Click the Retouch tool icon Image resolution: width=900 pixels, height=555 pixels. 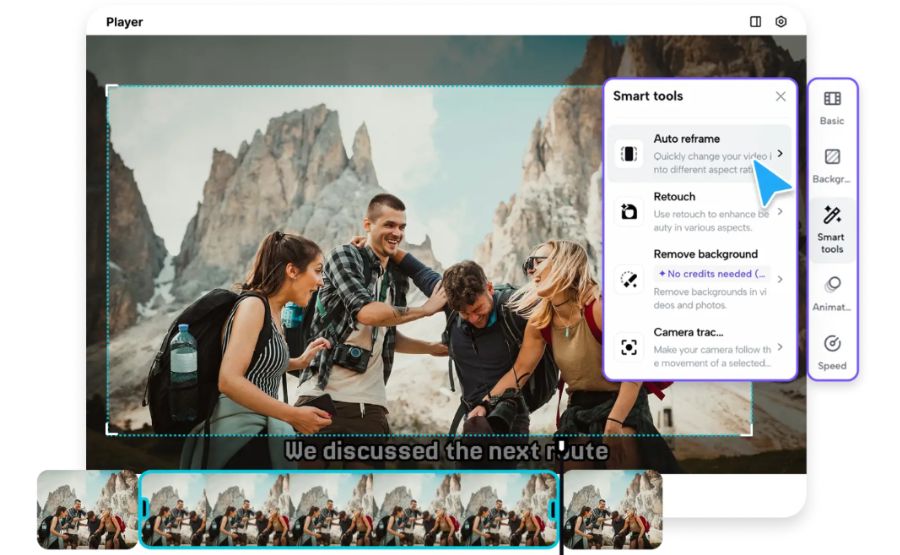629,212
